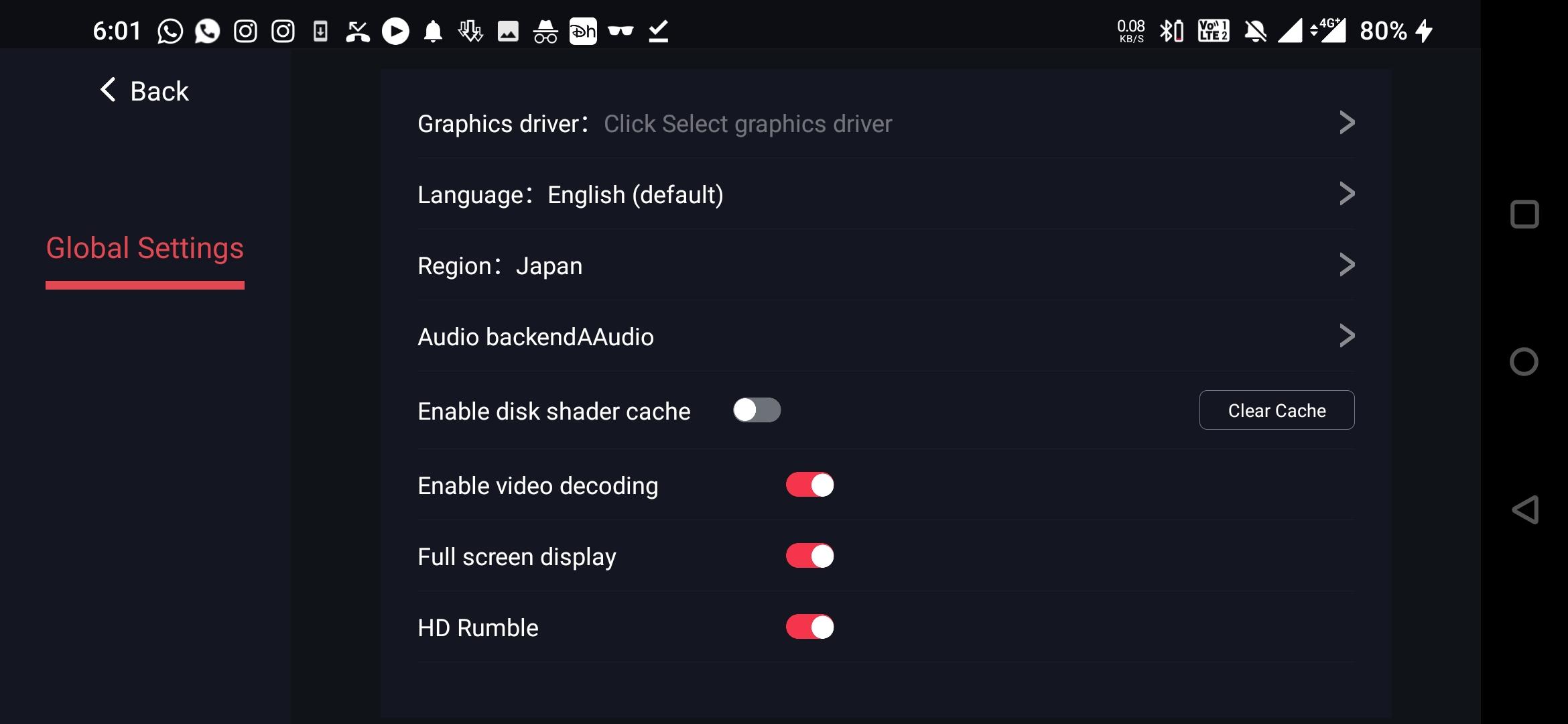Select Global Settings menu item
The image size is (1568, 724).
pos(145,248)
